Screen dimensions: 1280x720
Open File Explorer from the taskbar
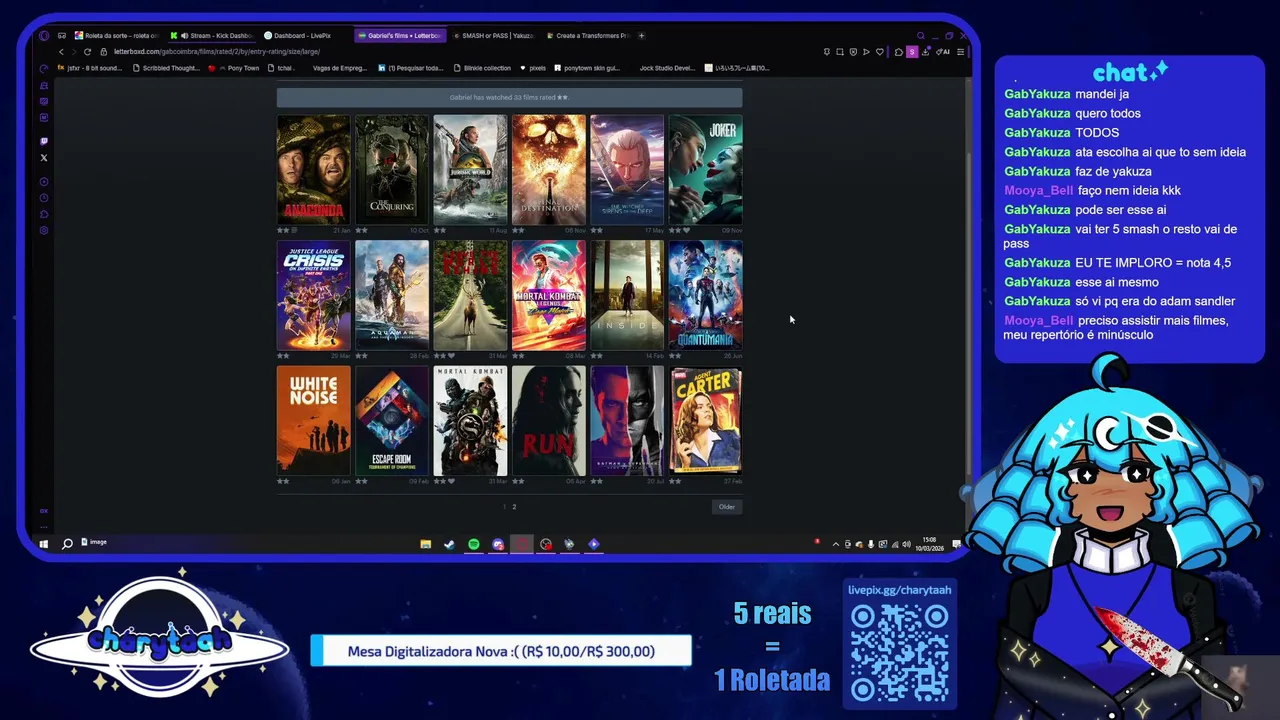click(x=426, y=544)
